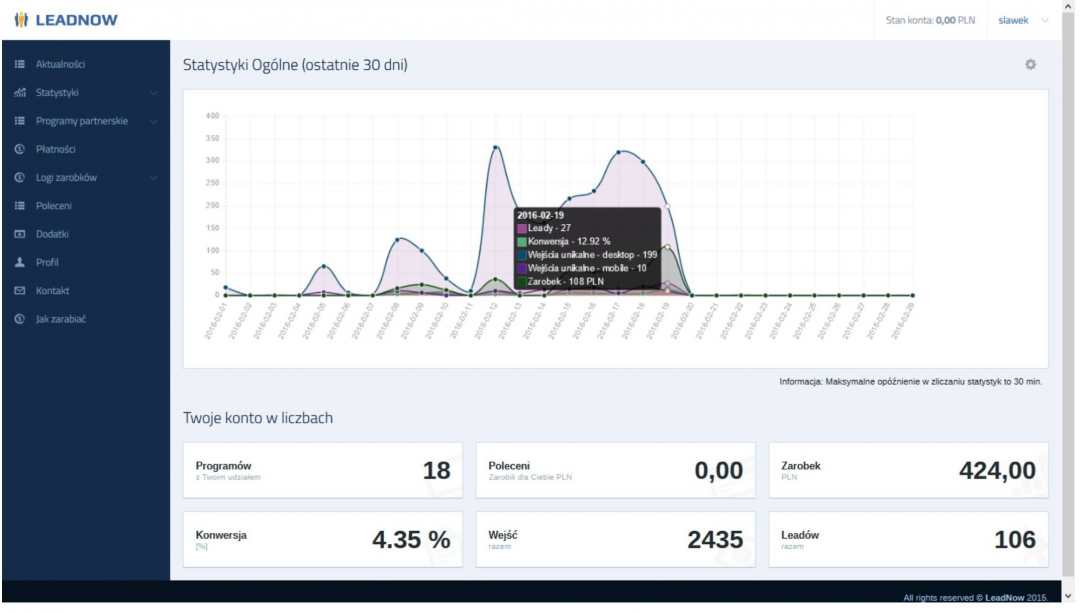
Task: Click the LeadNow logo icon
Action: point(20,20)
